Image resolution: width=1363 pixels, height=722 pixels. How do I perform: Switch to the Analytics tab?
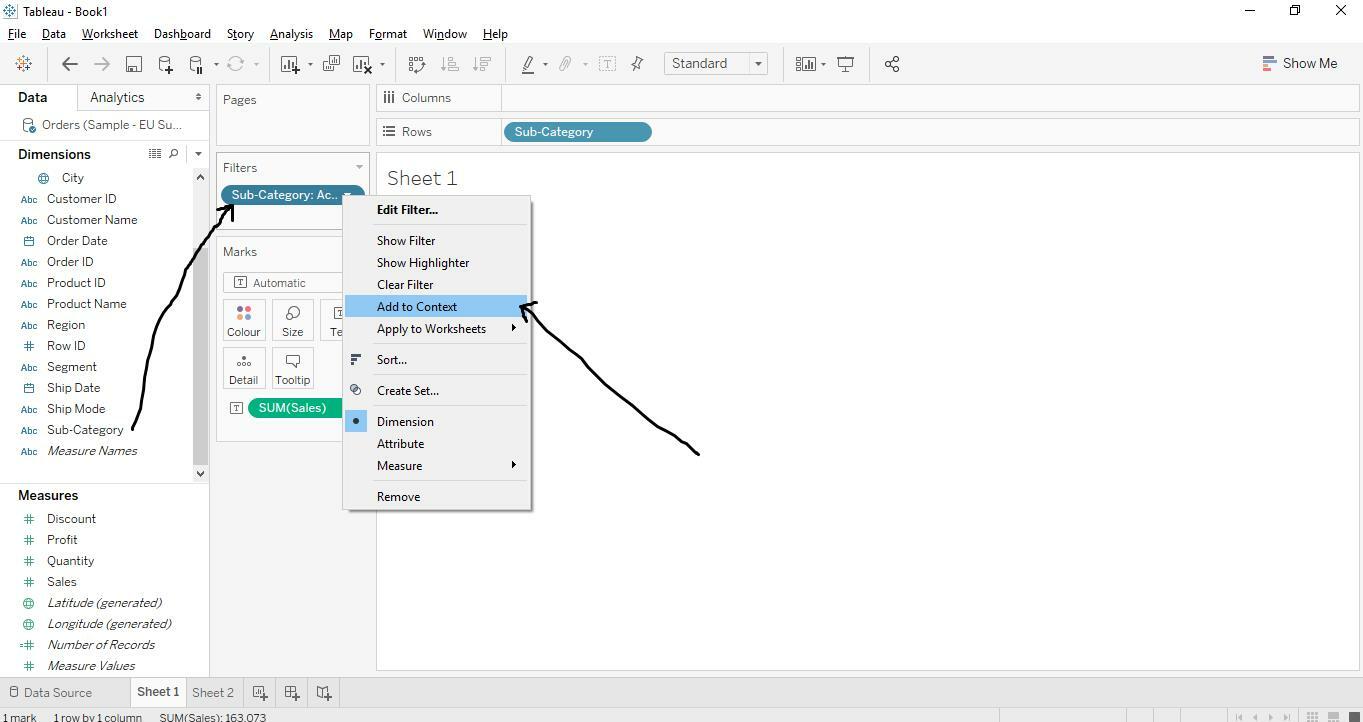click(x=117, y=97)
